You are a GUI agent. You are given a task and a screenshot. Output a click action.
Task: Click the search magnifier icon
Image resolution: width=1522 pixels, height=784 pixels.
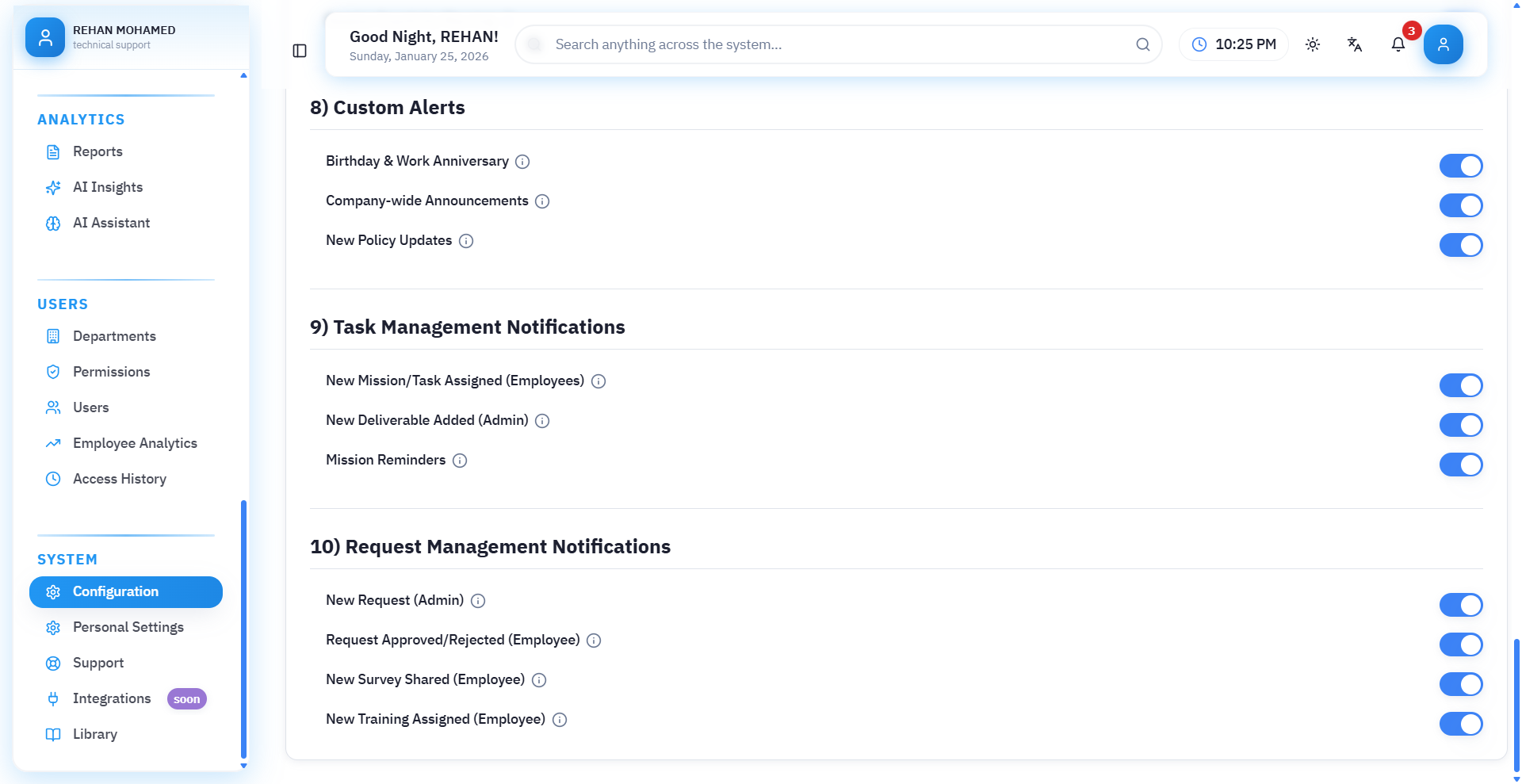tap(1142, 44)
